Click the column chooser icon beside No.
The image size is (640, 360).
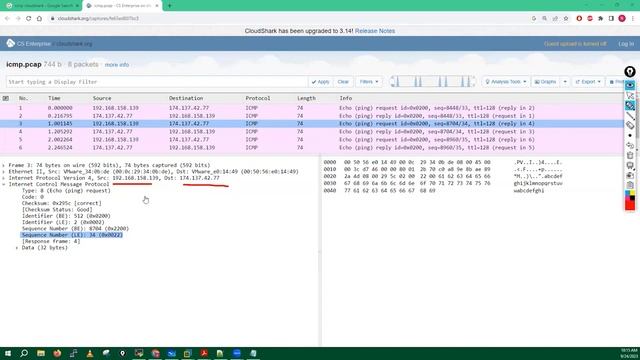(6, 98)
